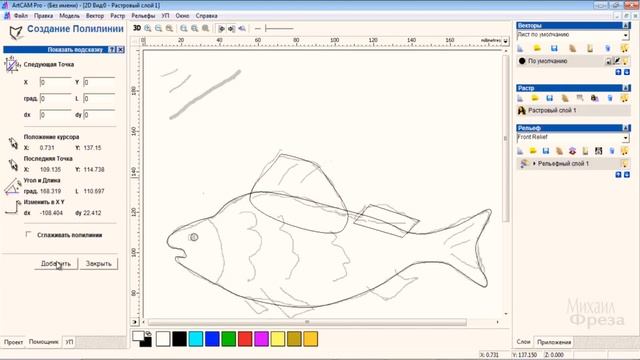Click third zoom icon in view toolbar
Image resolution: width=640 pixels, height=360 pixels.
[x=169, y=28]
